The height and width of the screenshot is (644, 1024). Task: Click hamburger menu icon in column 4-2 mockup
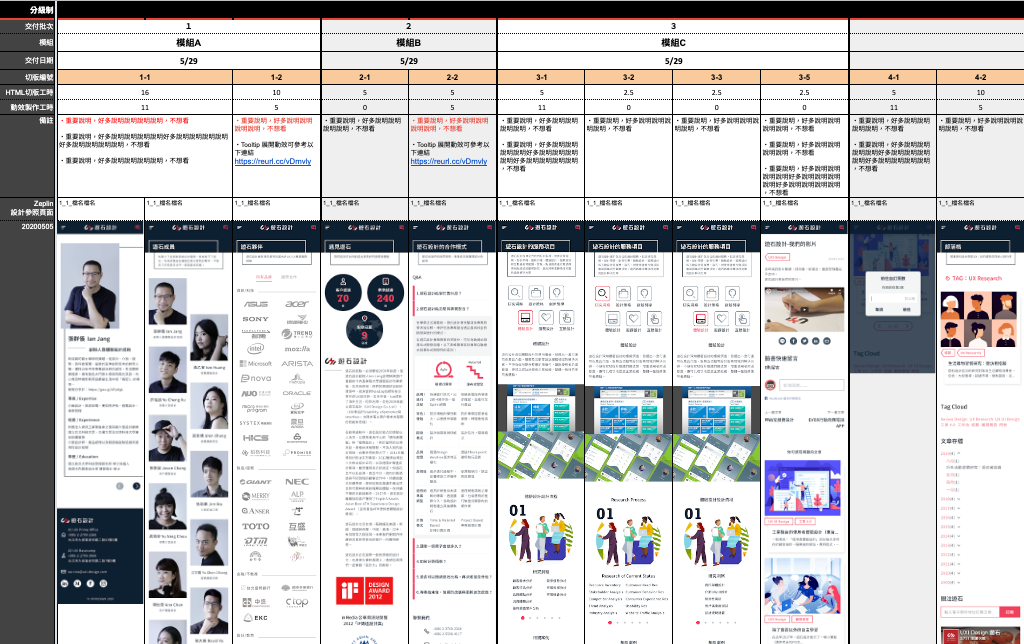coord(942,227)
